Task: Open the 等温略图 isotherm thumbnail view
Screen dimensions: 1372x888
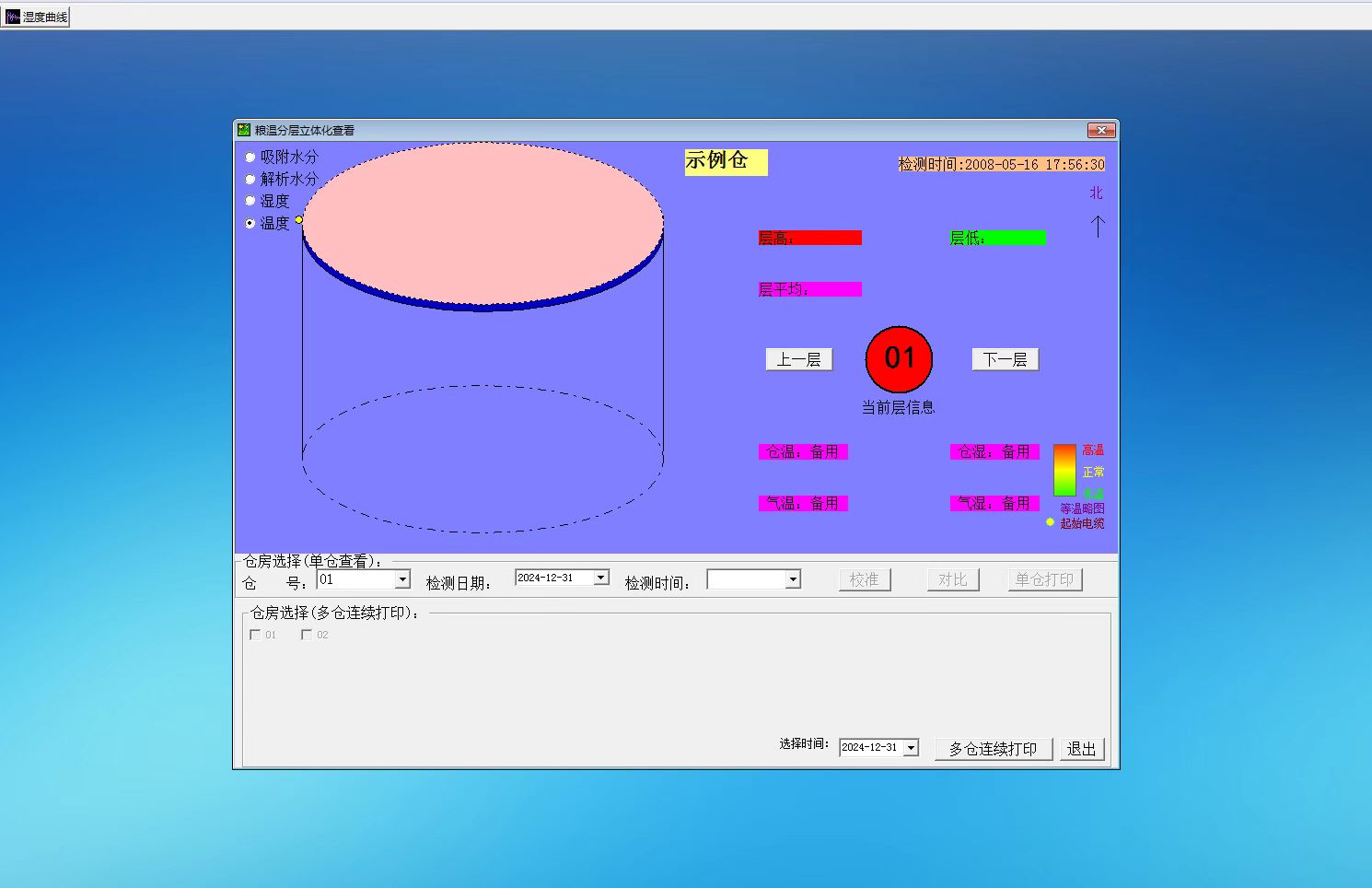Action: pos(1082,508)
